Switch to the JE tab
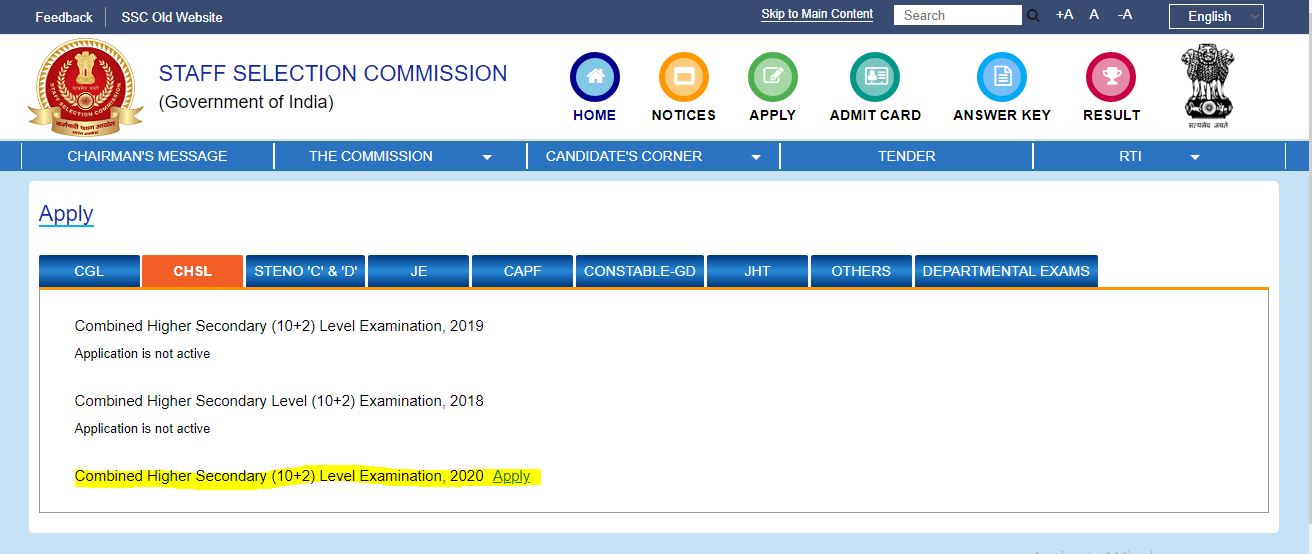Viewport: 1312px width, 554px height. click(419, 271)
